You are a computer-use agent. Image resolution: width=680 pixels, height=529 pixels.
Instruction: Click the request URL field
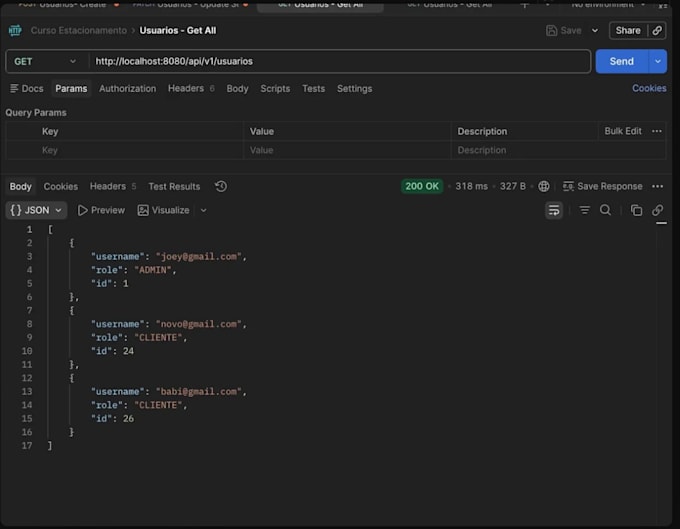pos(340,62)
